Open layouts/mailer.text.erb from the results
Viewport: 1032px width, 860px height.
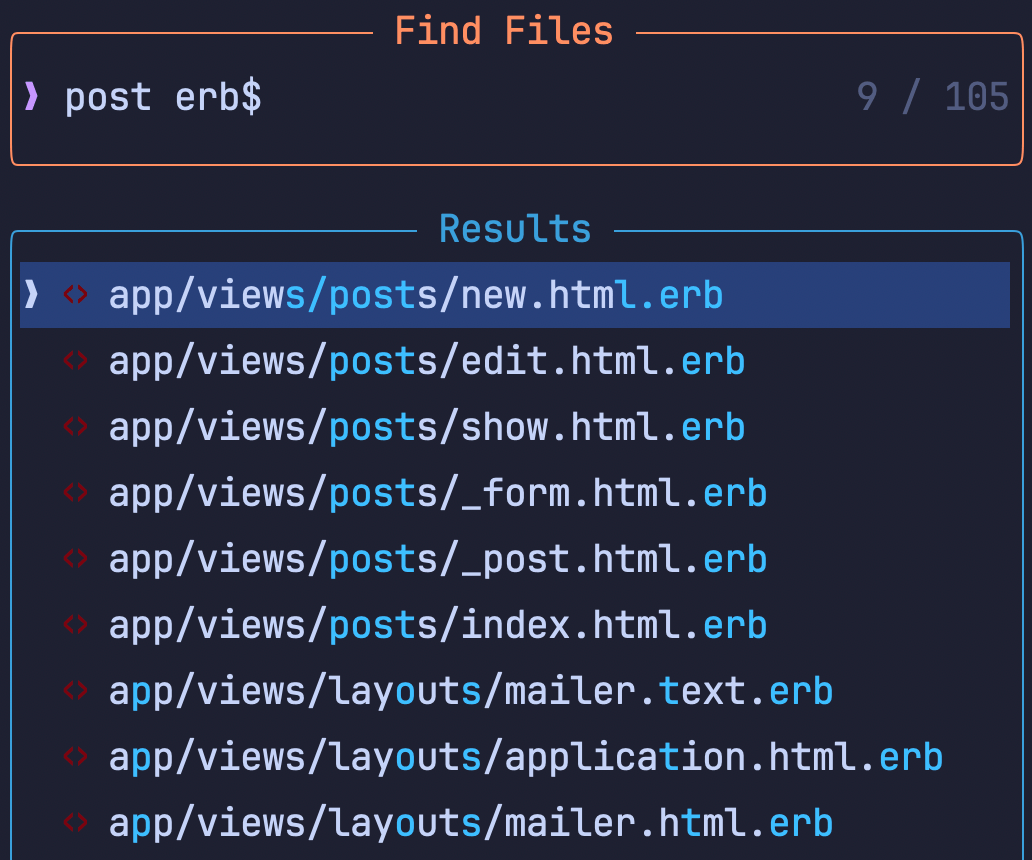click(x=470, y=692)
